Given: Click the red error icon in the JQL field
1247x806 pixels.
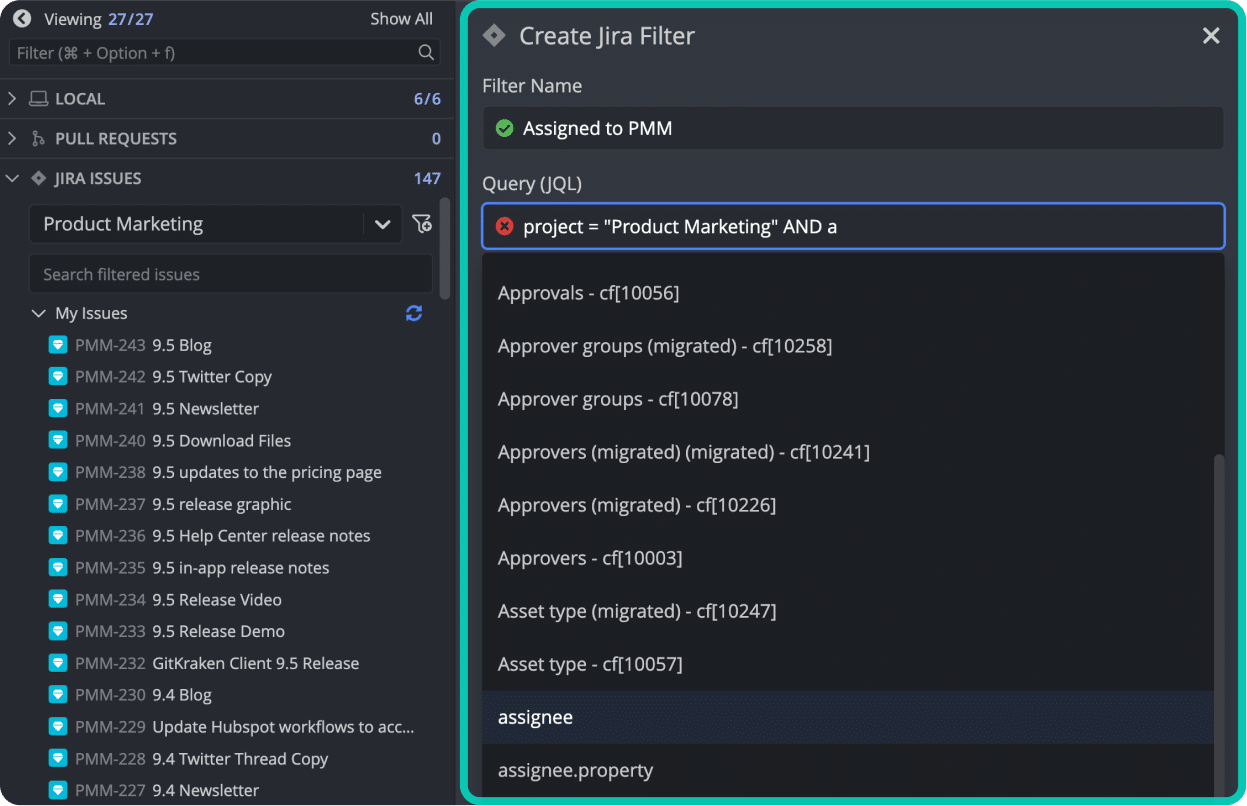Looking at the screenshot, I should [x=506, y=226].
